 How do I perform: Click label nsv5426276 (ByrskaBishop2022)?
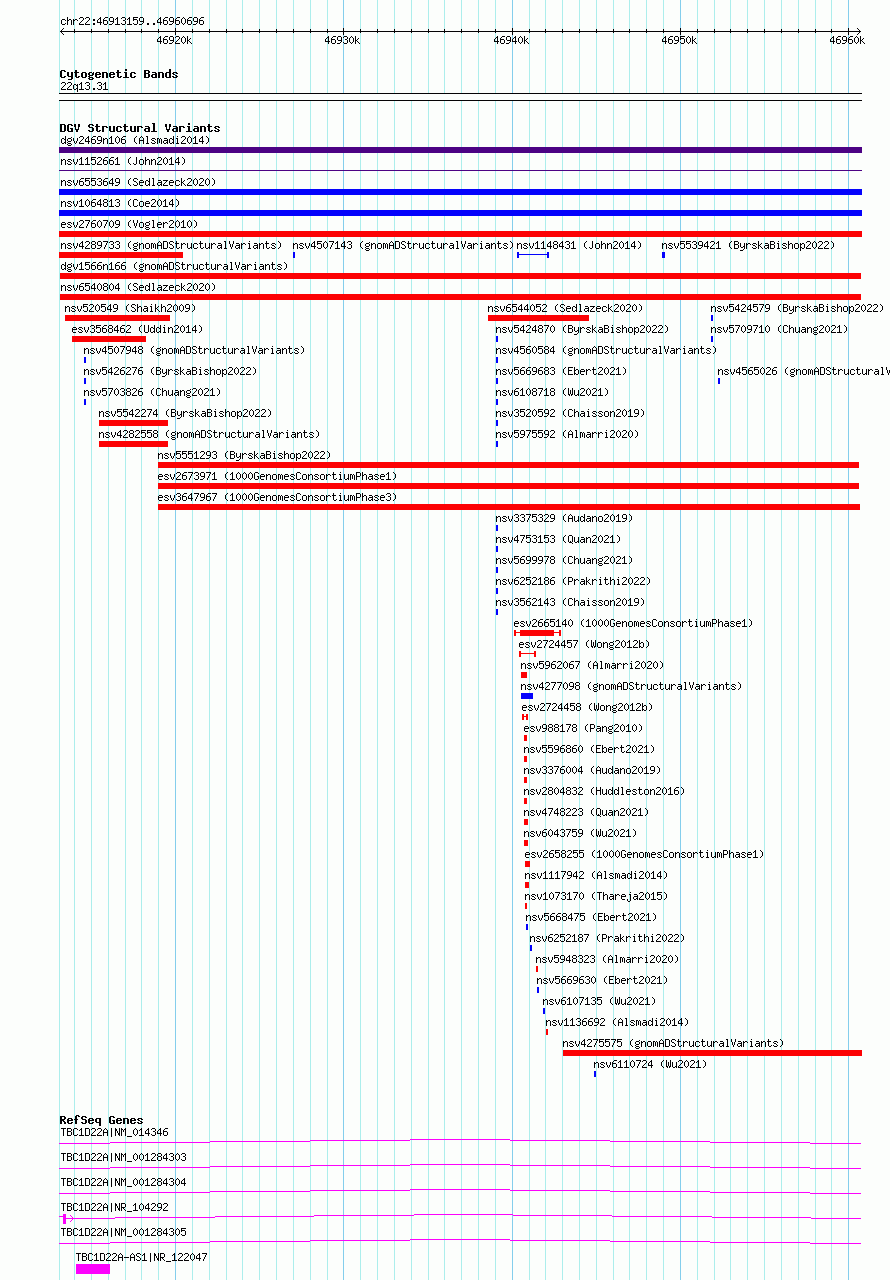(x=170, y=371)
